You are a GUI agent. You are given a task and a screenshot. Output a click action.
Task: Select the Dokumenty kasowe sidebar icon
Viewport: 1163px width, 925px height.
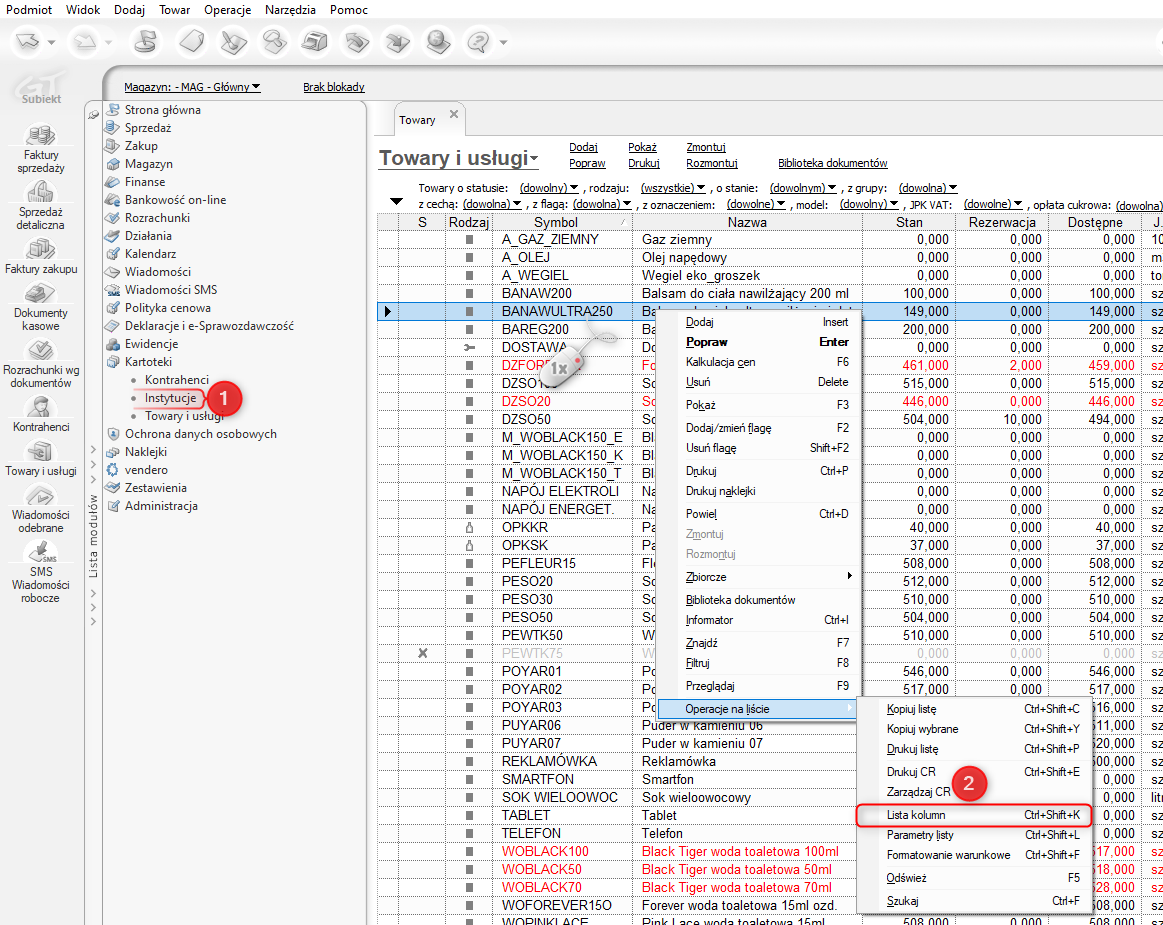point(41,295)
